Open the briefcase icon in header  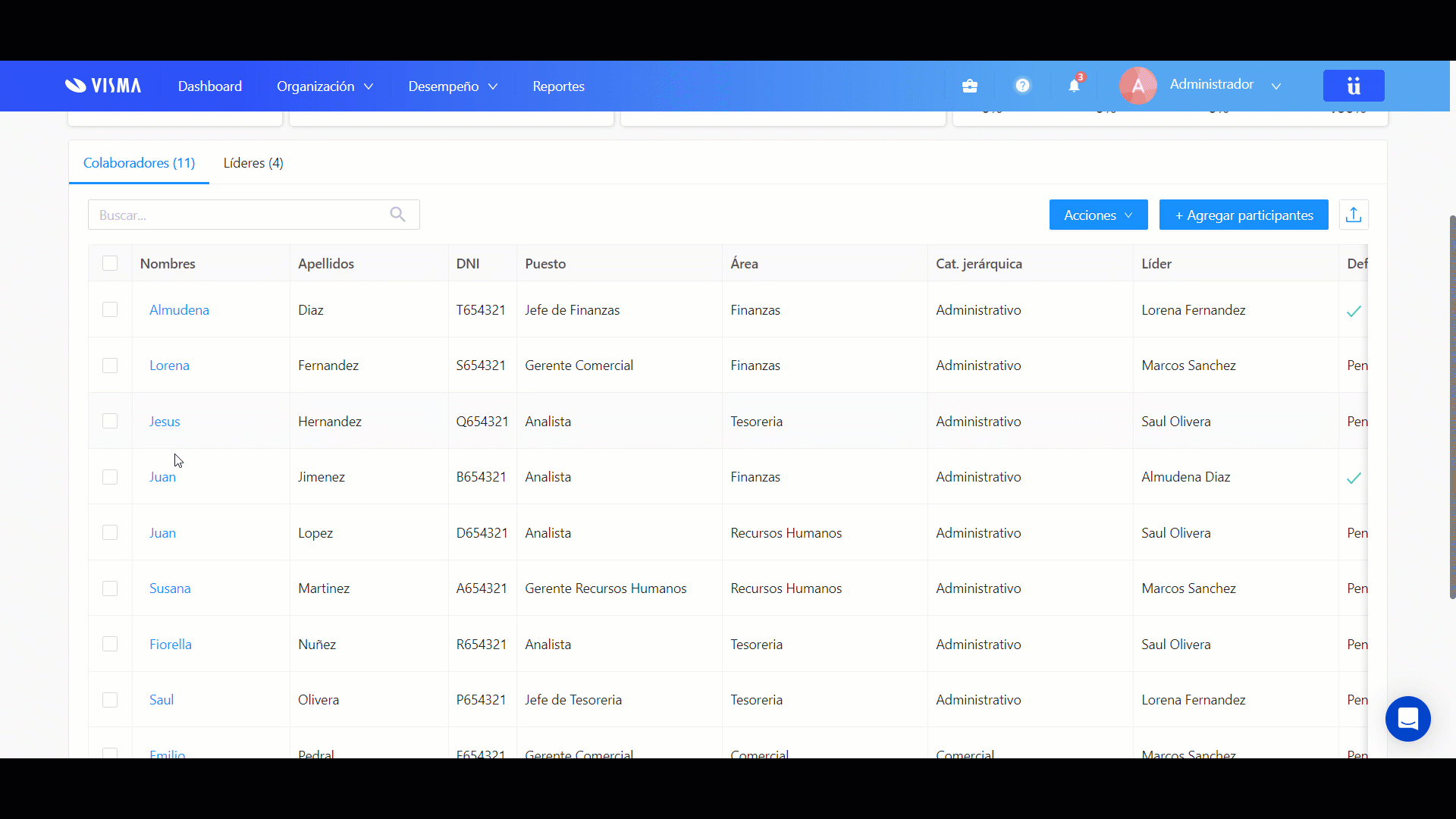[969, 86]
